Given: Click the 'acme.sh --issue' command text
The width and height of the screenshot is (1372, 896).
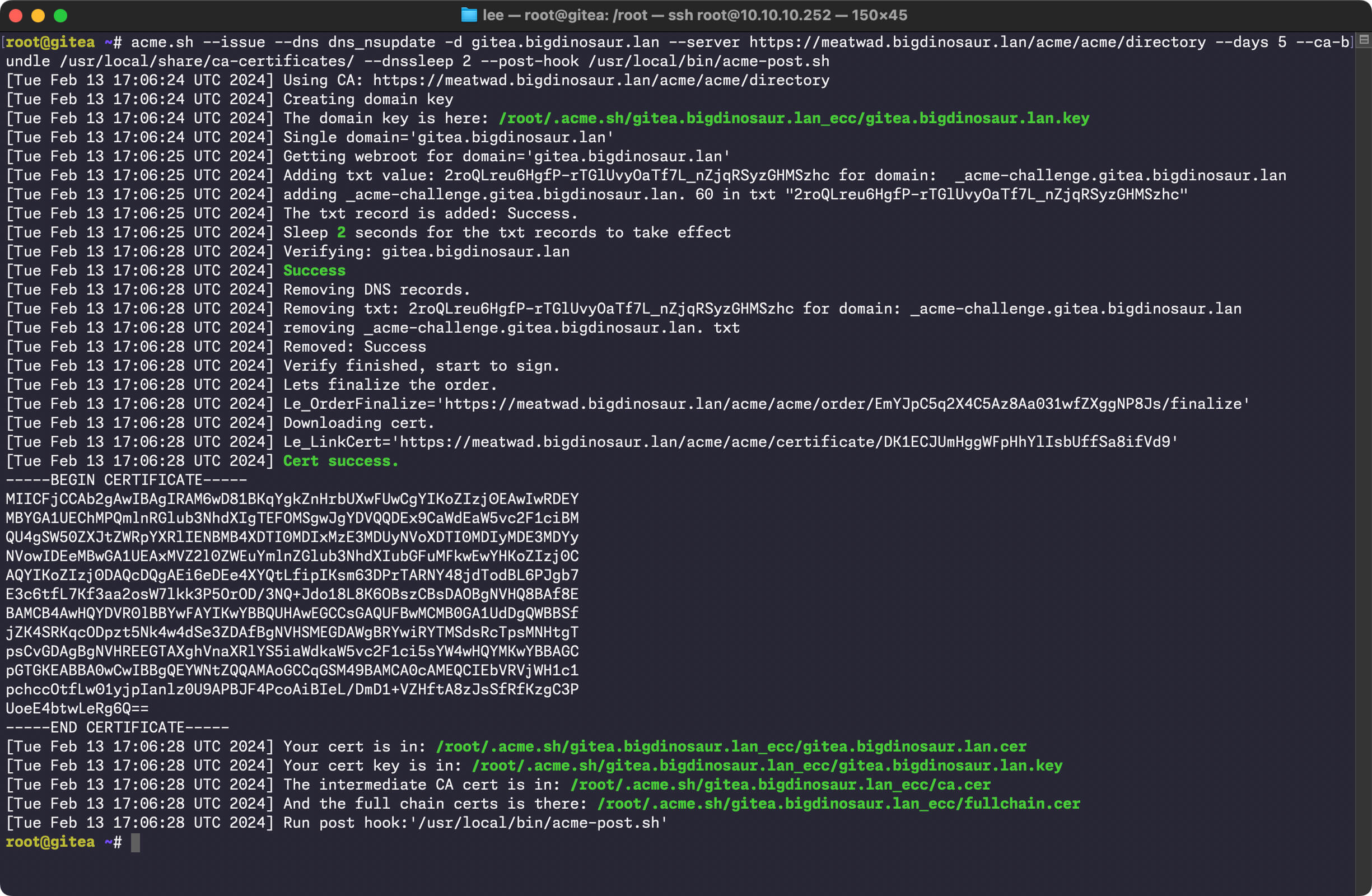Looking at the screenshot, I should 198,43.
